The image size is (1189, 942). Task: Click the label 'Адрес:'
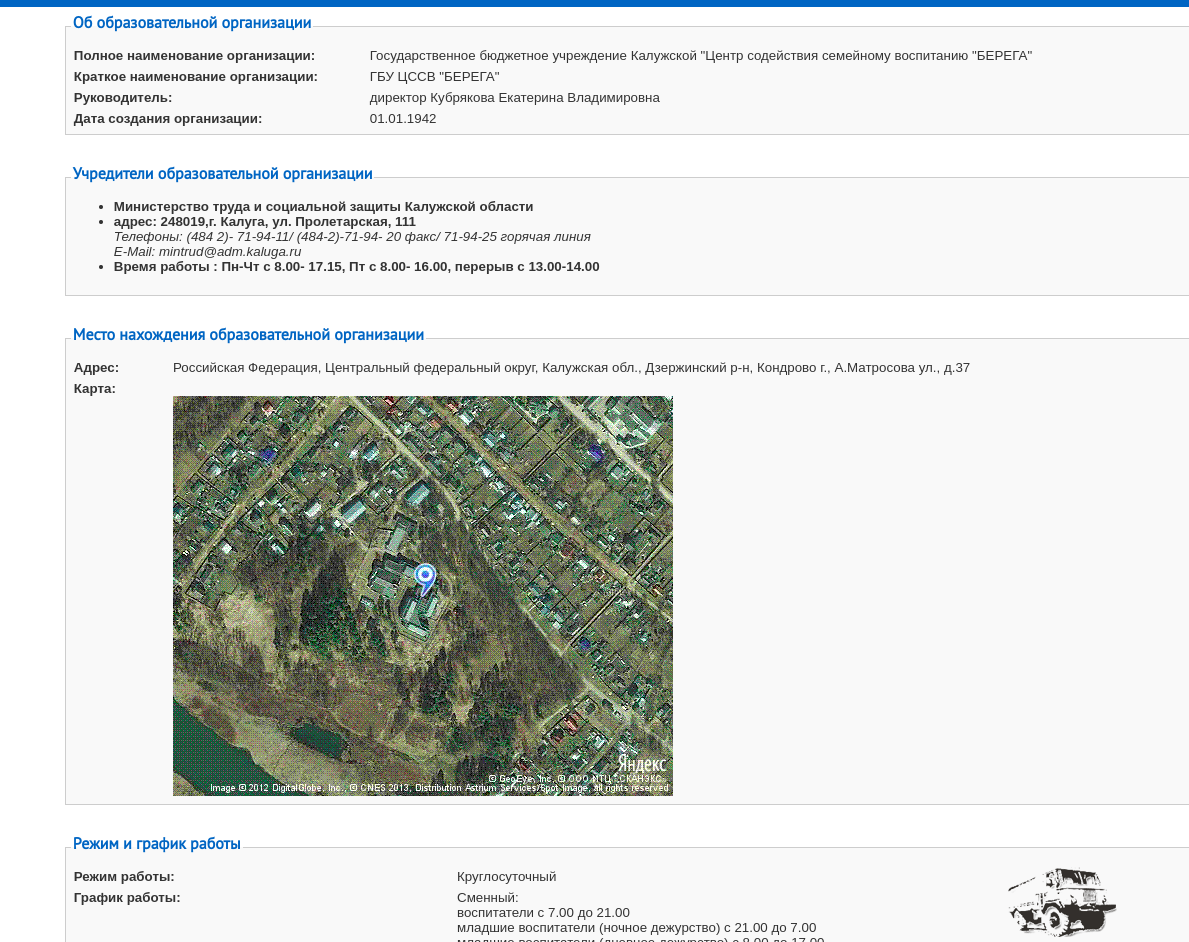96,368
